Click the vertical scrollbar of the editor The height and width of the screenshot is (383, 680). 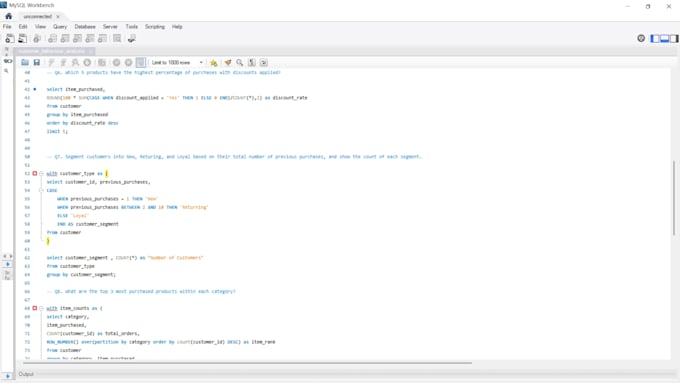click(x=673, y=199)
